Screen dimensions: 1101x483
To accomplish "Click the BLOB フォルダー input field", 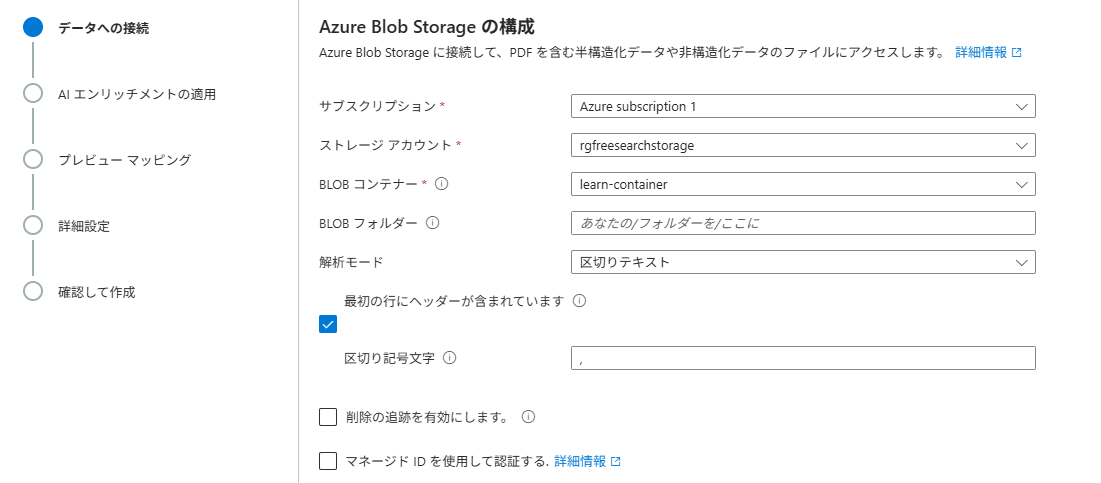I will (802, 223).
